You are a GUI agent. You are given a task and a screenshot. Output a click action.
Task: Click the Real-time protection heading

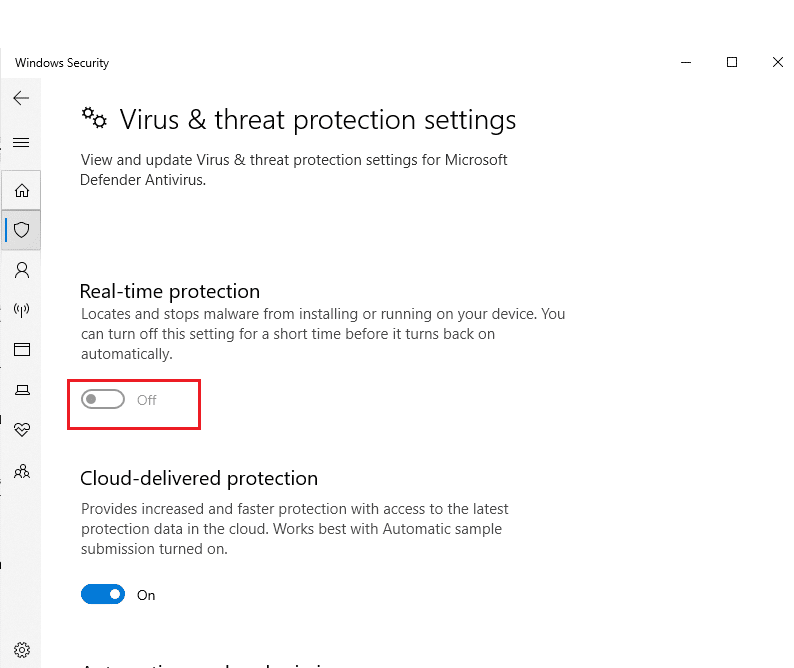[x=170, y=291]
